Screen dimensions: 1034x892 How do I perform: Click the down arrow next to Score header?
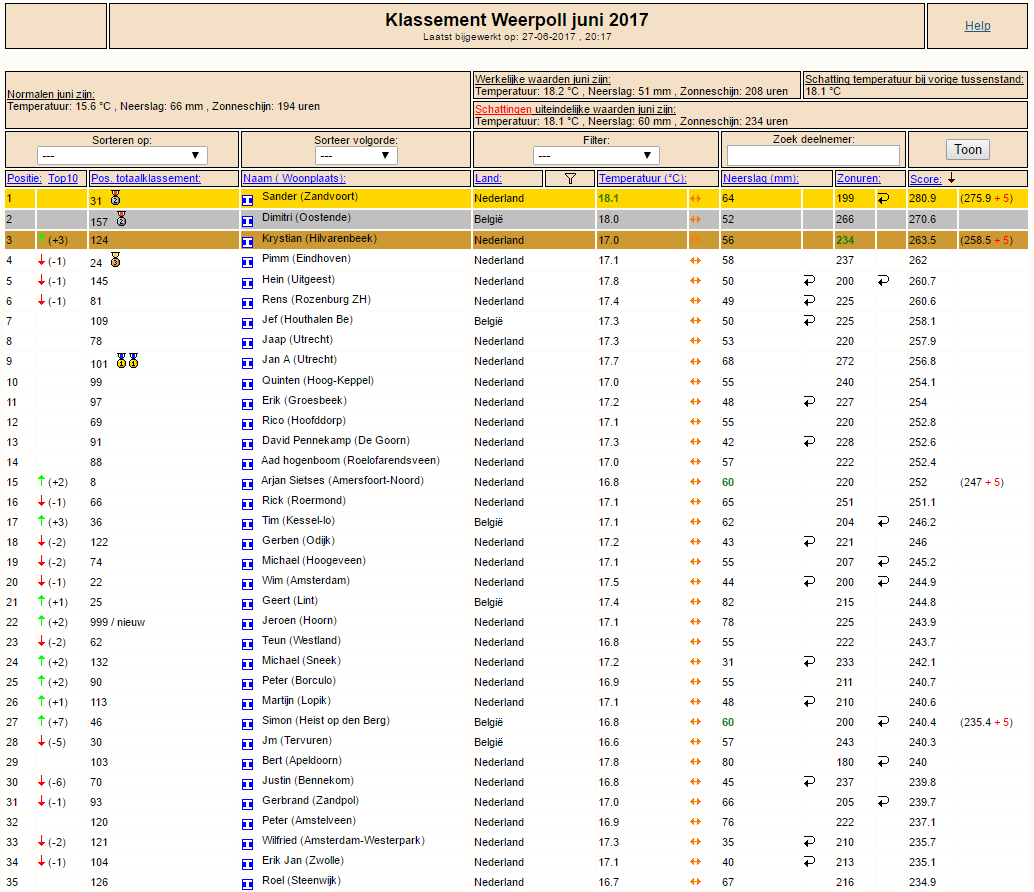952,178
